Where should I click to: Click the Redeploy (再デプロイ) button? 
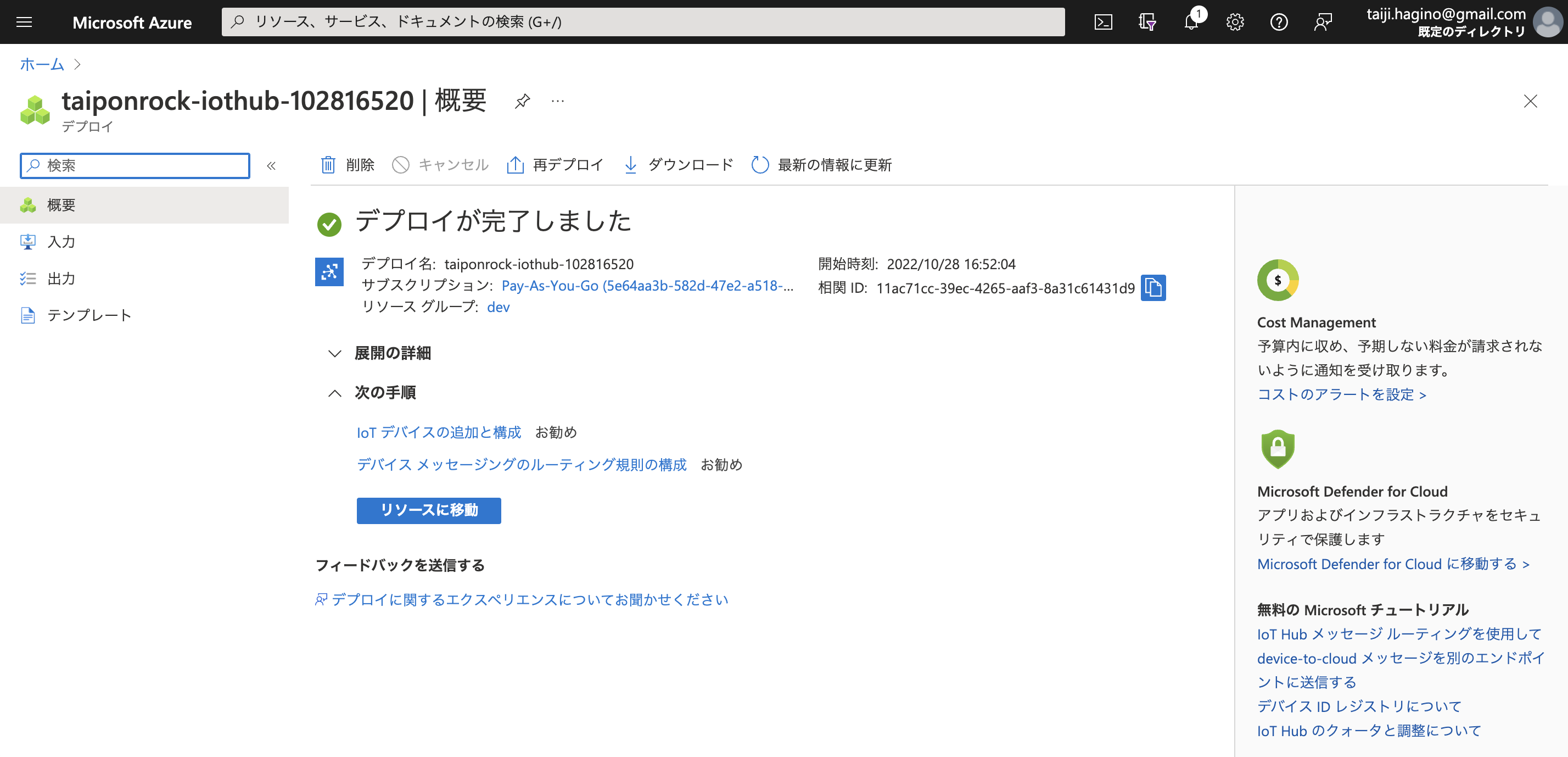coord(555,165)
